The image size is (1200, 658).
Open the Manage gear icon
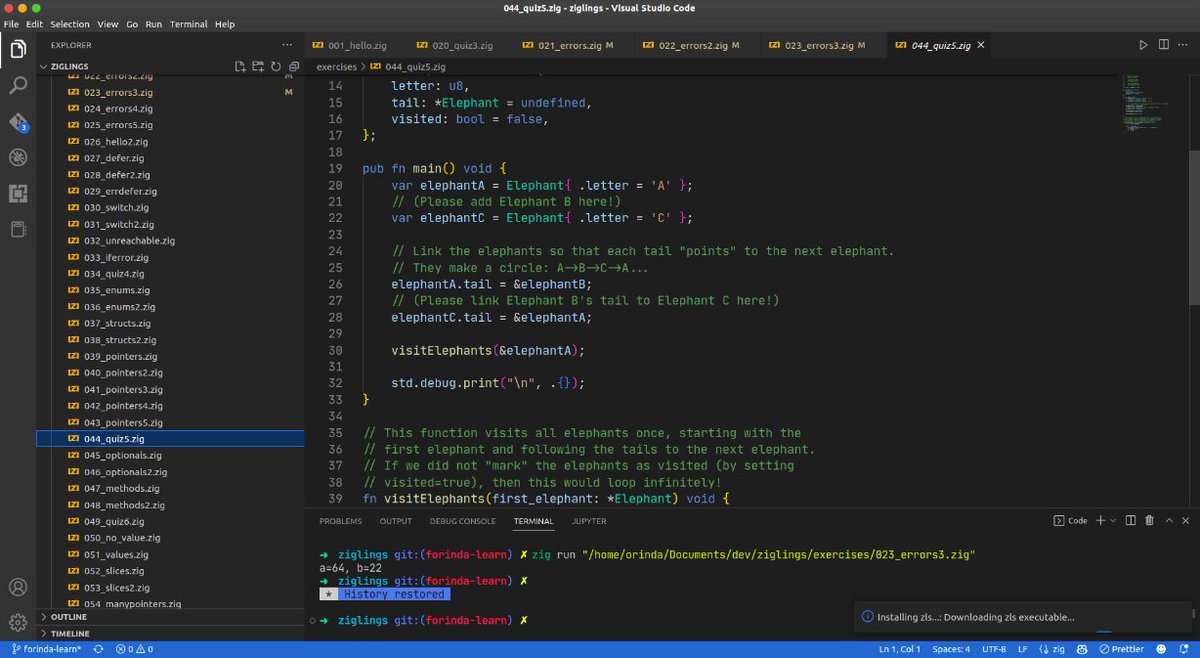coord(17,622)
